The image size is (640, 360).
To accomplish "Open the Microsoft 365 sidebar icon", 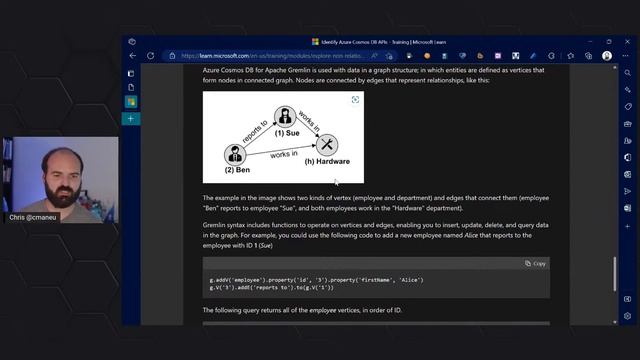I will click(628, 158).
